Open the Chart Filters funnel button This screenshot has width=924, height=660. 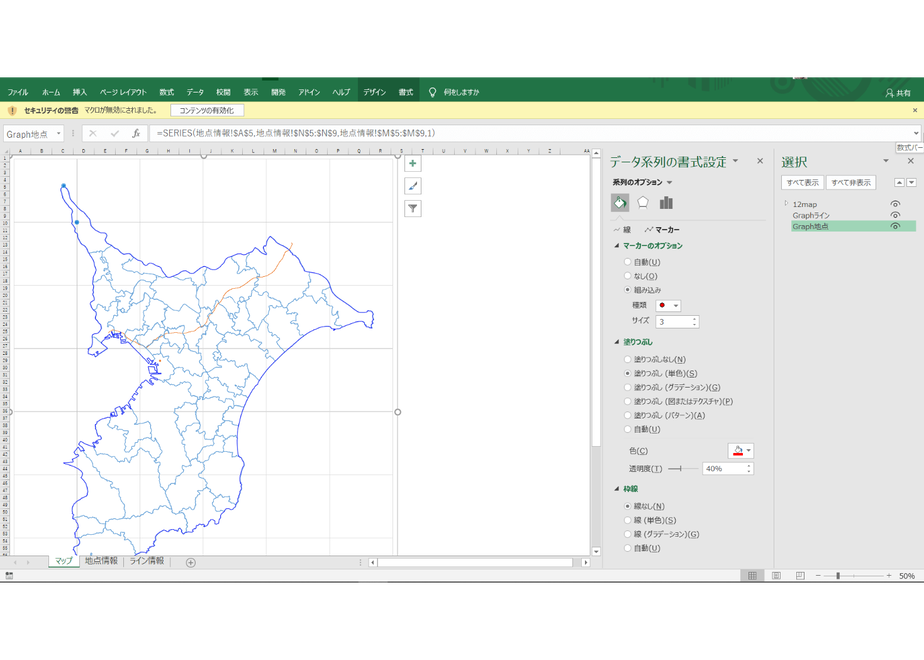click(x=412, y=208)
